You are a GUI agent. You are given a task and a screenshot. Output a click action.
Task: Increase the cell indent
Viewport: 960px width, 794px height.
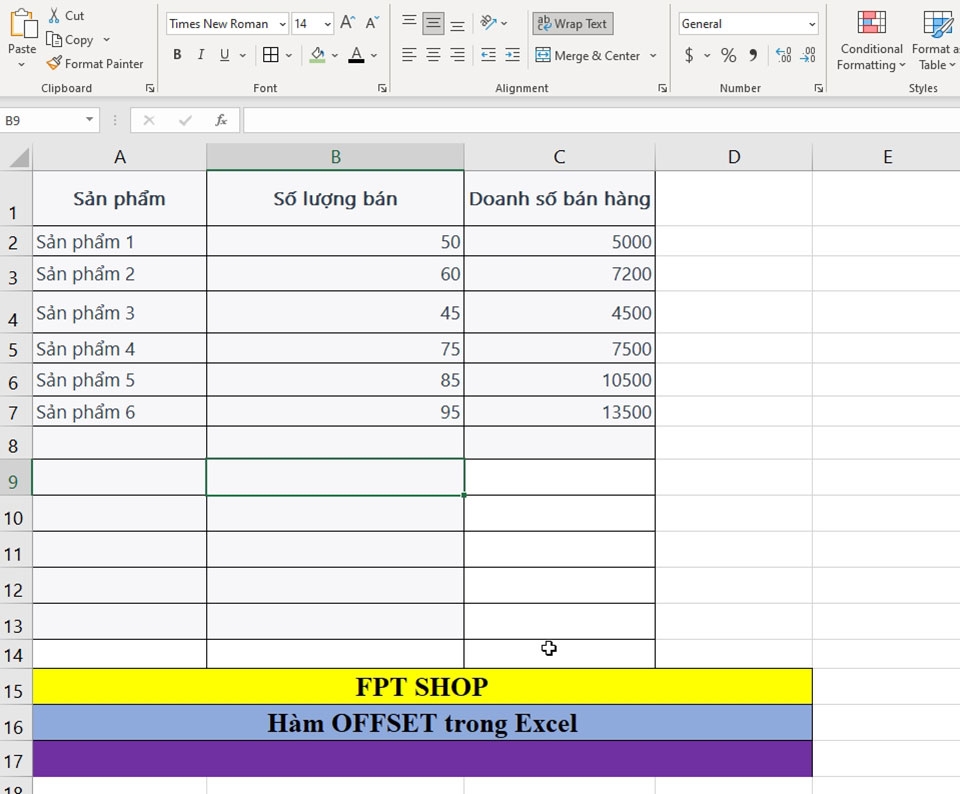tap(512, 55)
